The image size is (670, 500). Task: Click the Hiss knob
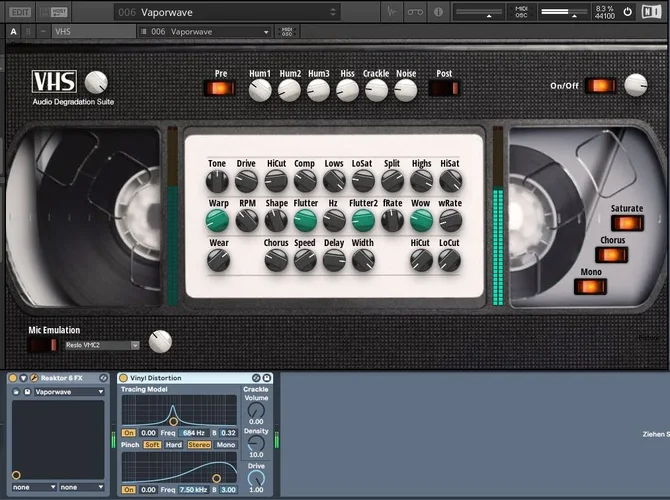(347, 90)
